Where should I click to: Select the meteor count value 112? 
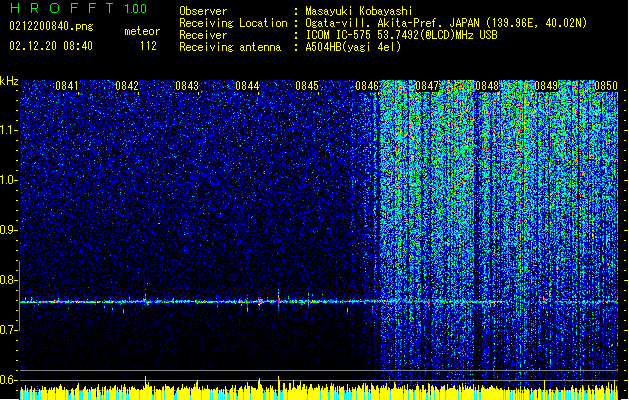click(148, 46)
